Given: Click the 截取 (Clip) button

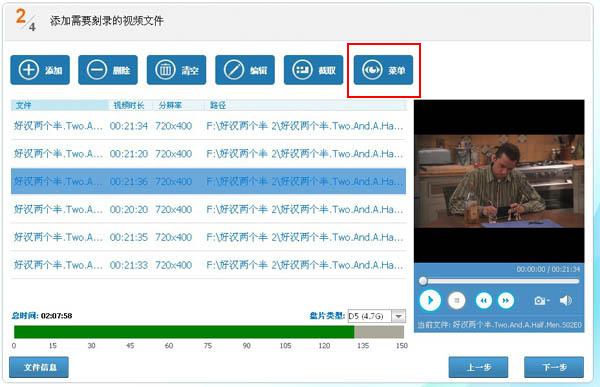Looking at the screenshot, I should coord(313,70).
